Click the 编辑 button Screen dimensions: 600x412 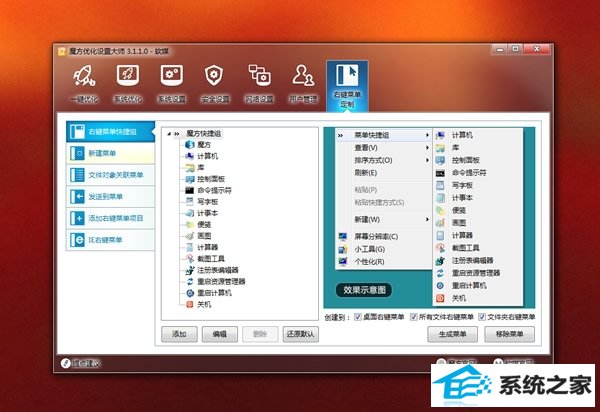coord(220,334)
